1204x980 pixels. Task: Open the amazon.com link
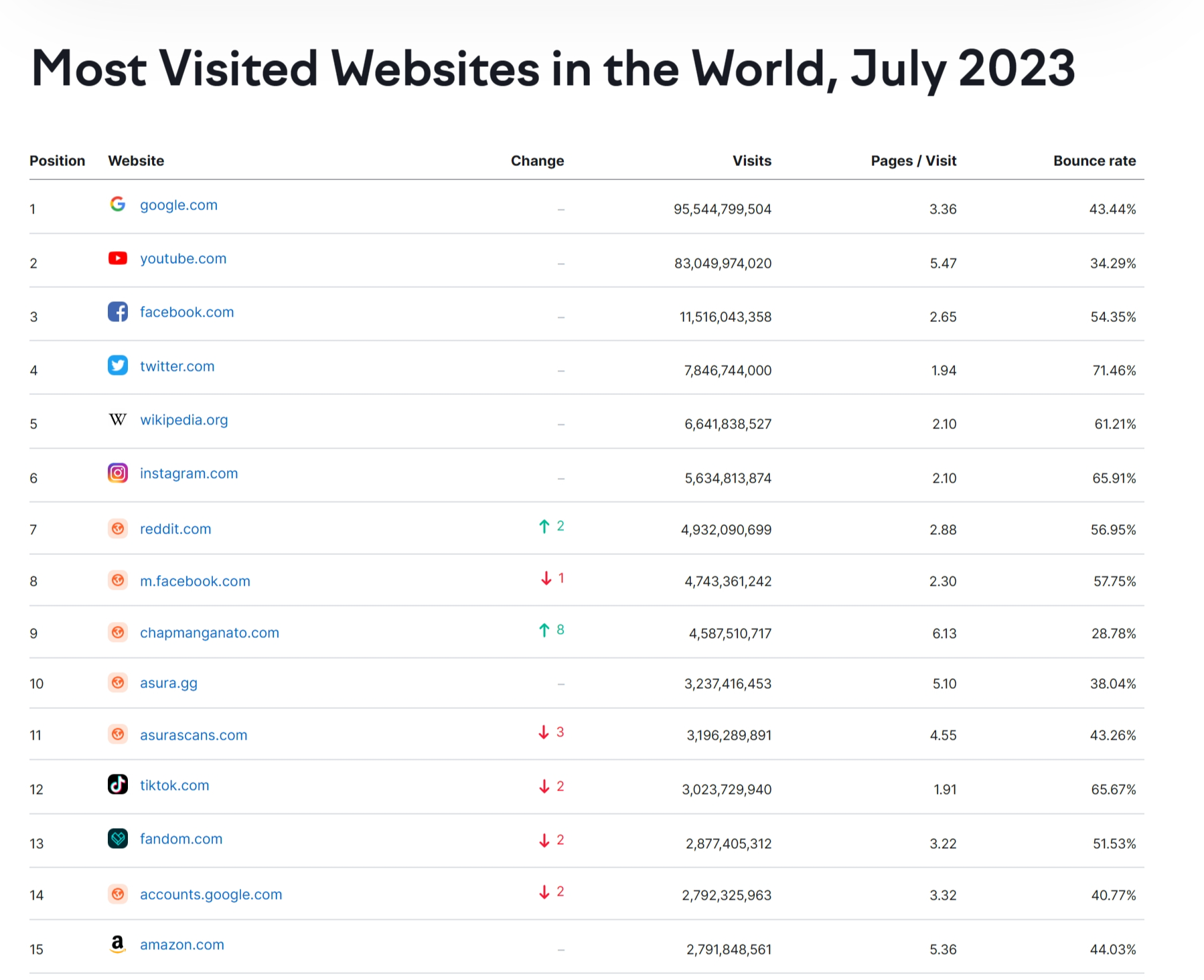click(182, 945)
